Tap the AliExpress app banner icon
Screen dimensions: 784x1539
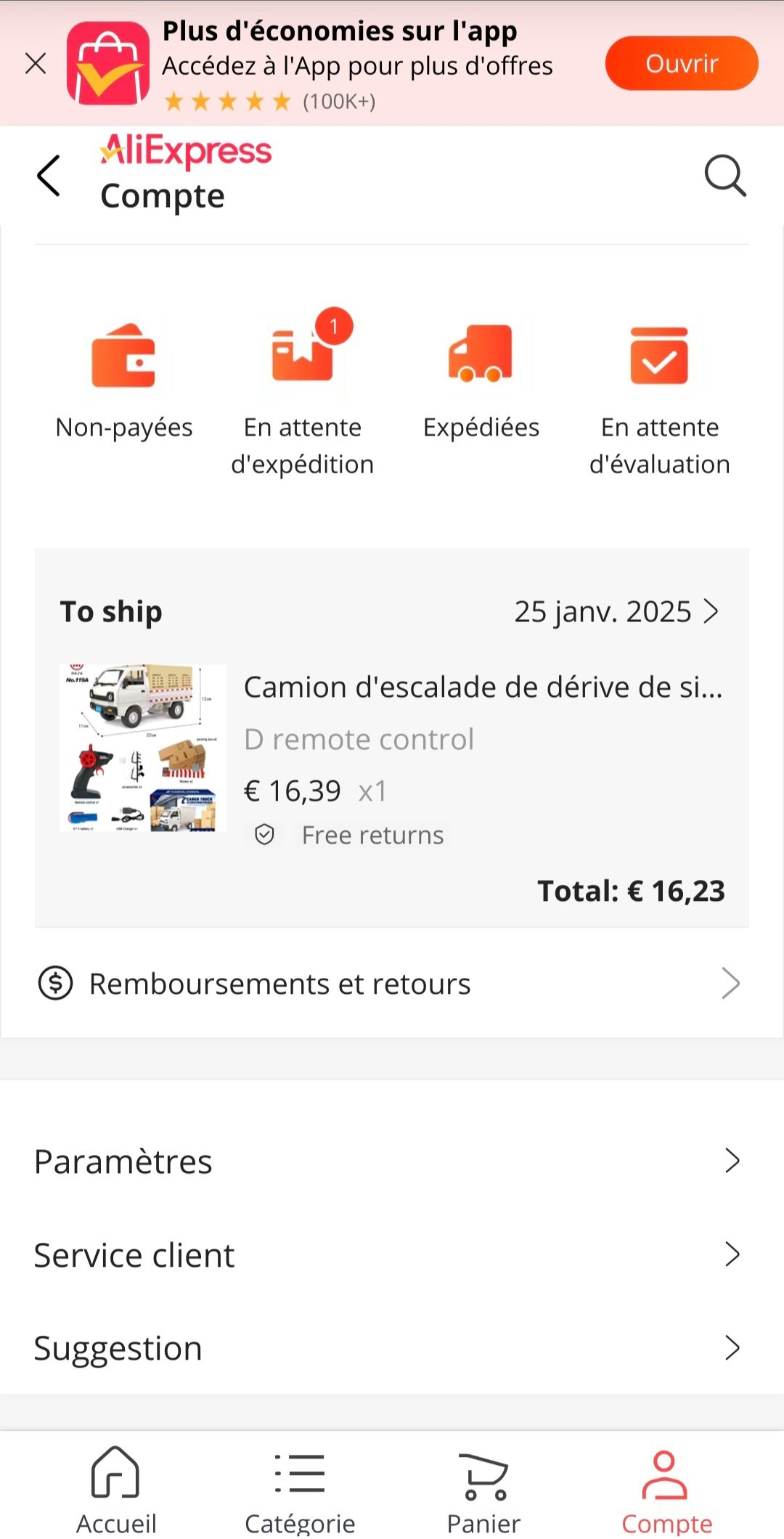click(x=108, y=63)
